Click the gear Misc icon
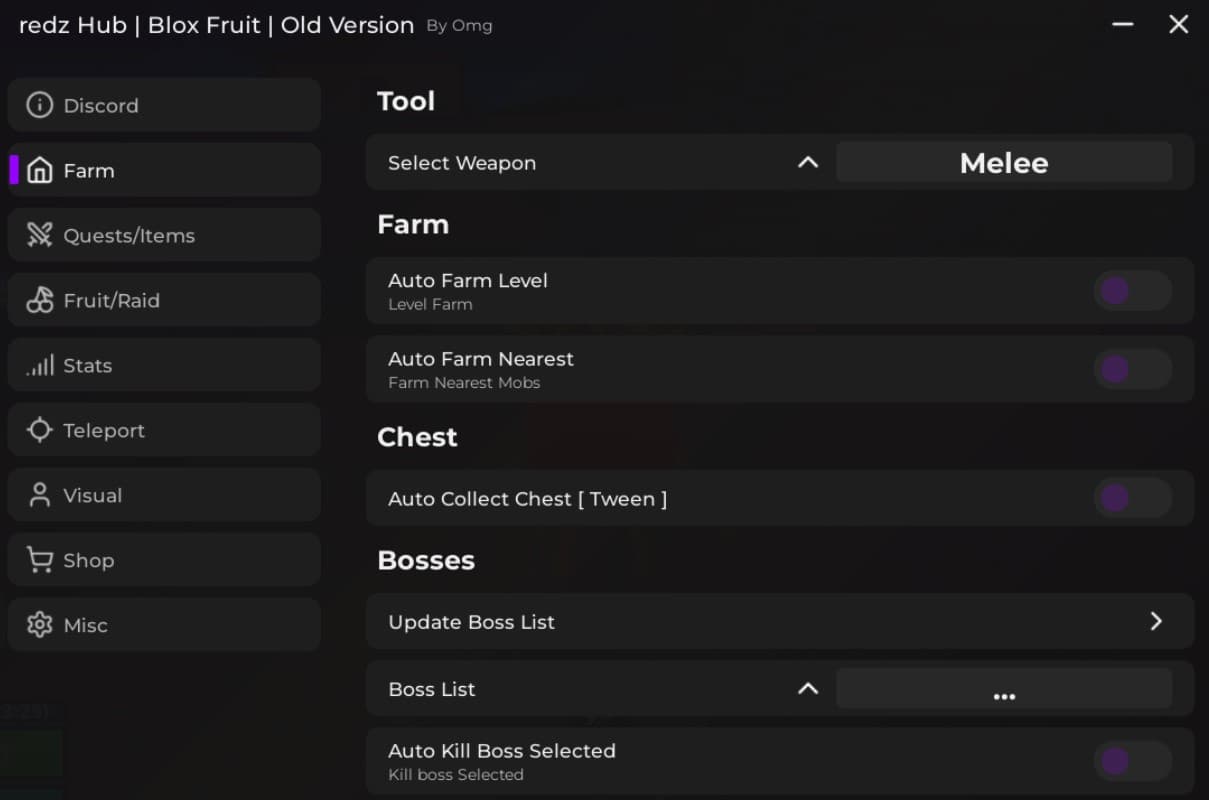 coord(39,625)
